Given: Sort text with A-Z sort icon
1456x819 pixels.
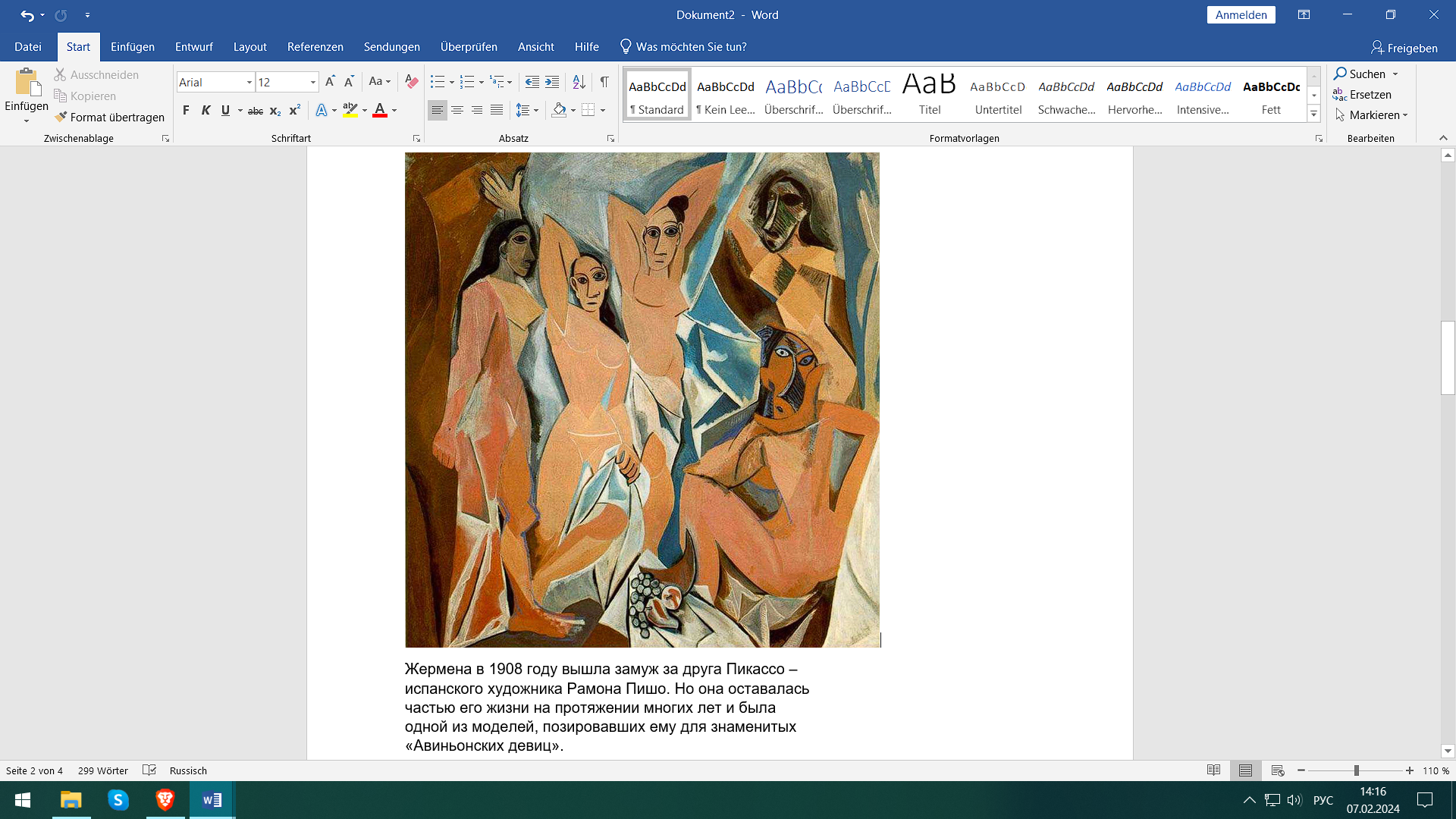Looking at the screenshot, I should click(x=579, y=81).
